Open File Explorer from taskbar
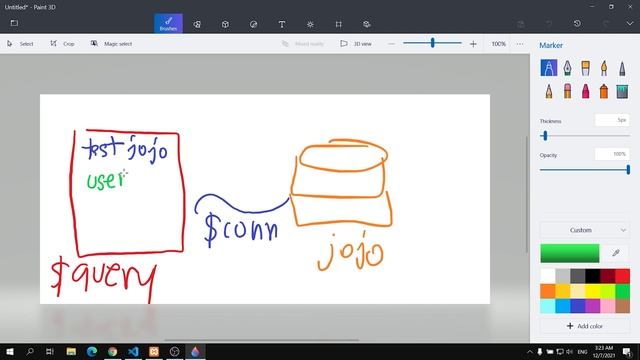 point(71,351)
